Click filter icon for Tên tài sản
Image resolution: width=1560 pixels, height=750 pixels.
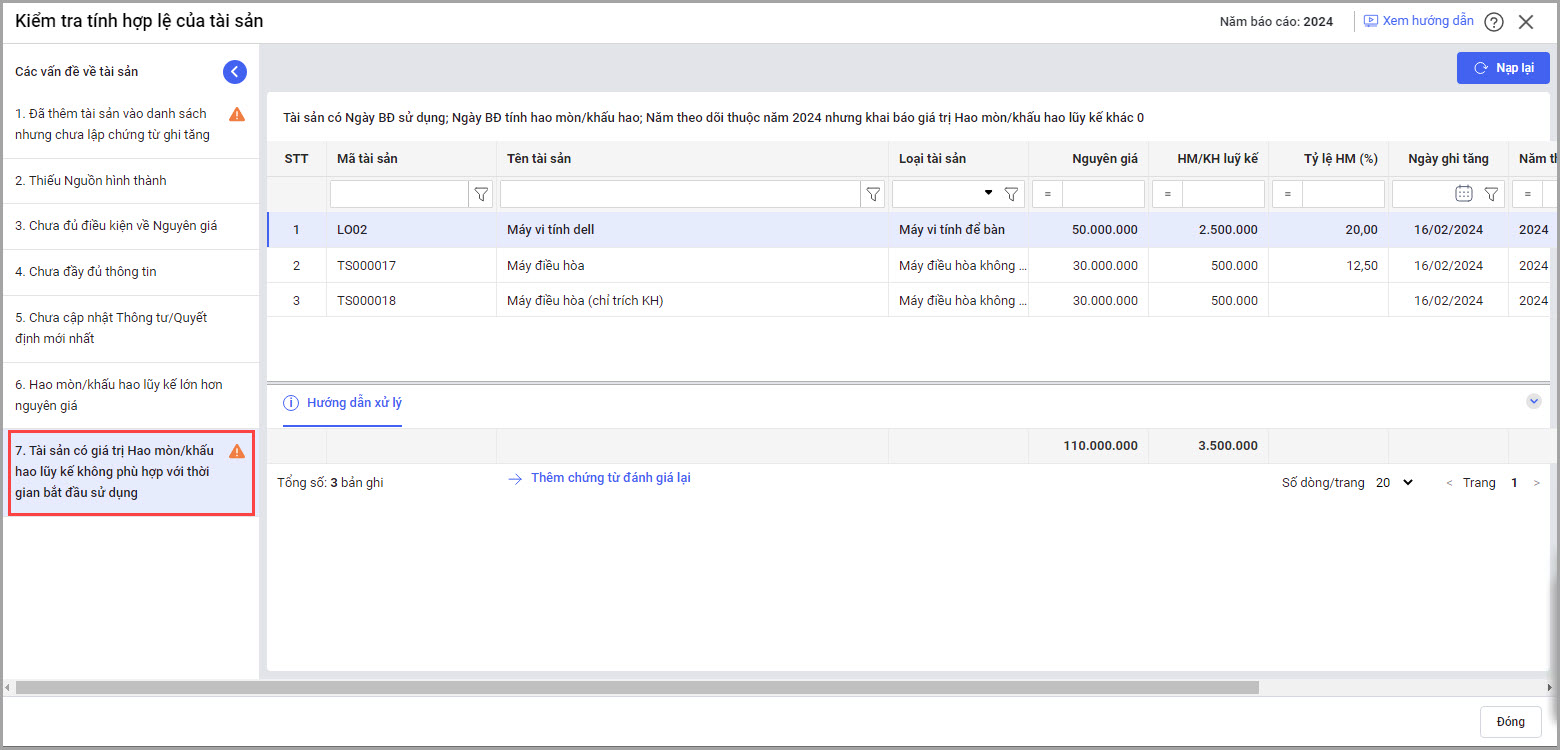tap(873, 194)
